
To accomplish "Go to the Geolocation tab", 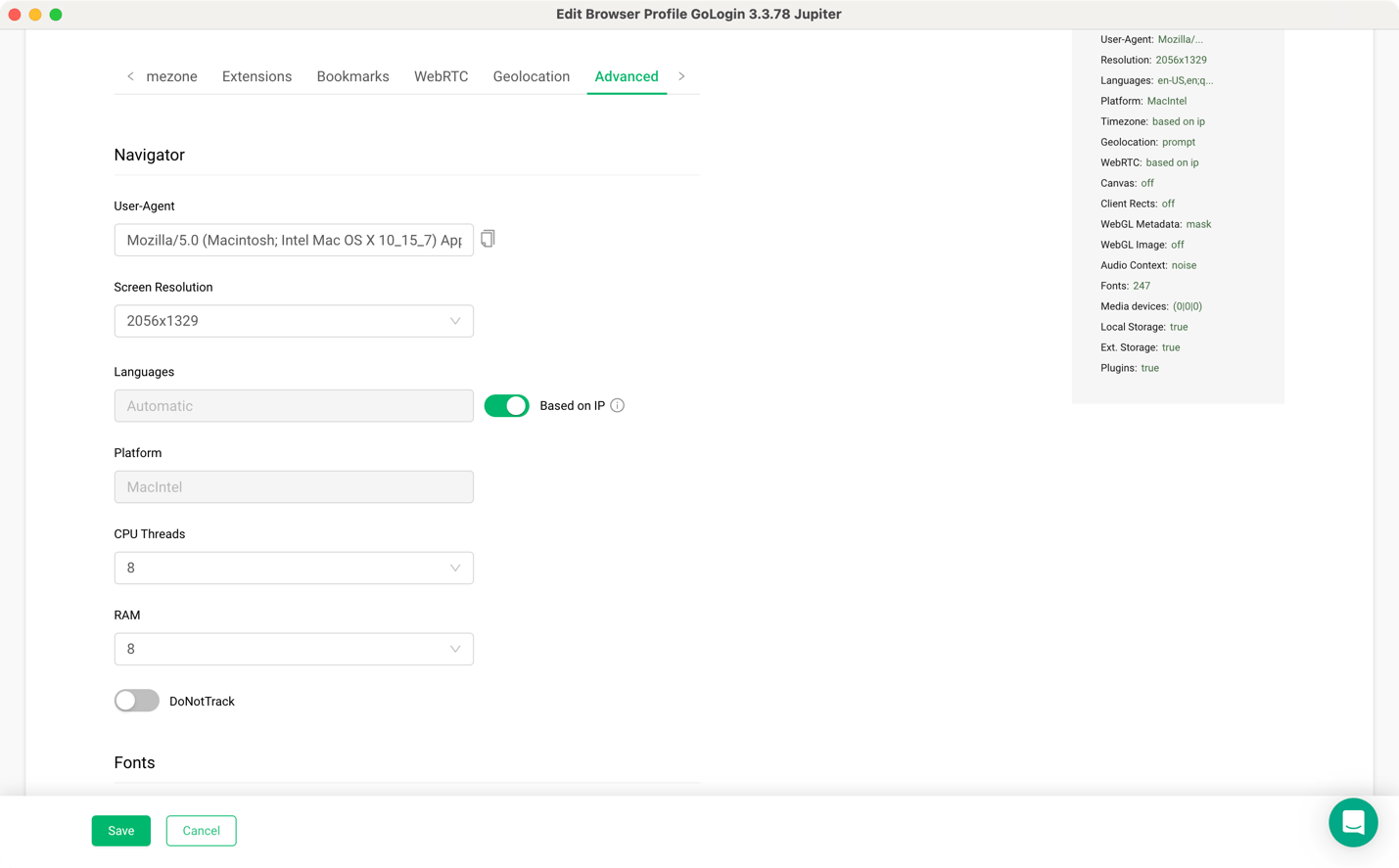I will point(532,76).
